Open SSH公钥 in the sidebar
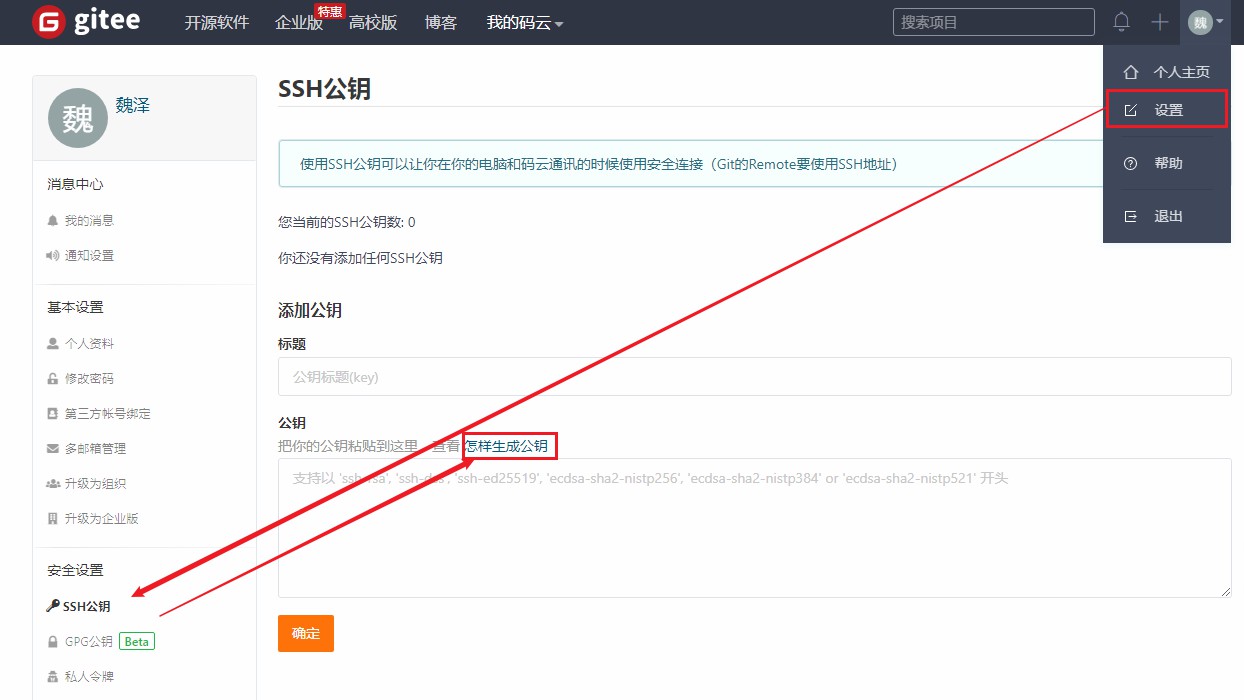Image resolution: width=1244 pixels, height=700 pixels. (87, 606)
